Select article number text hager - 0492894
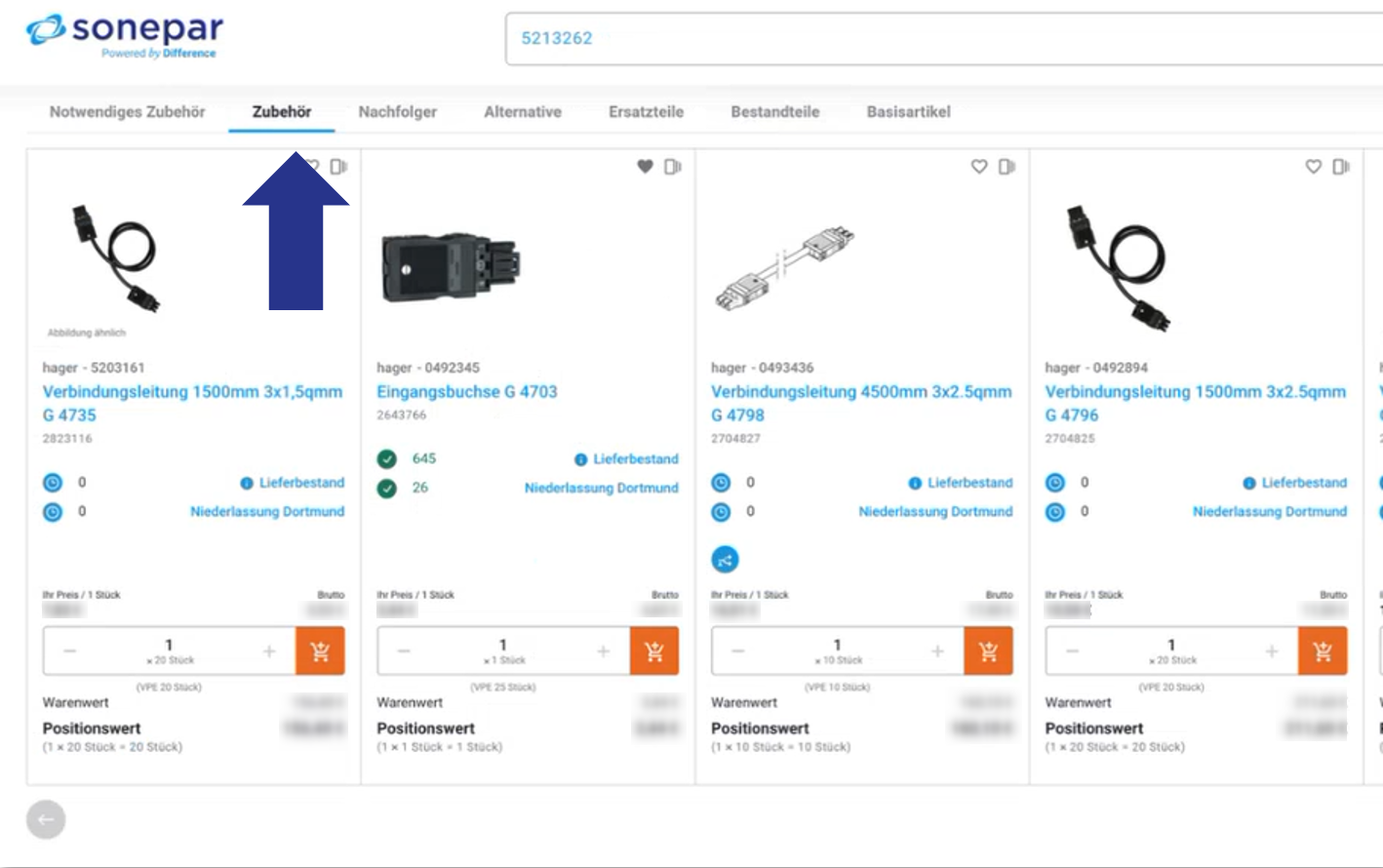 click(1096, 368)
